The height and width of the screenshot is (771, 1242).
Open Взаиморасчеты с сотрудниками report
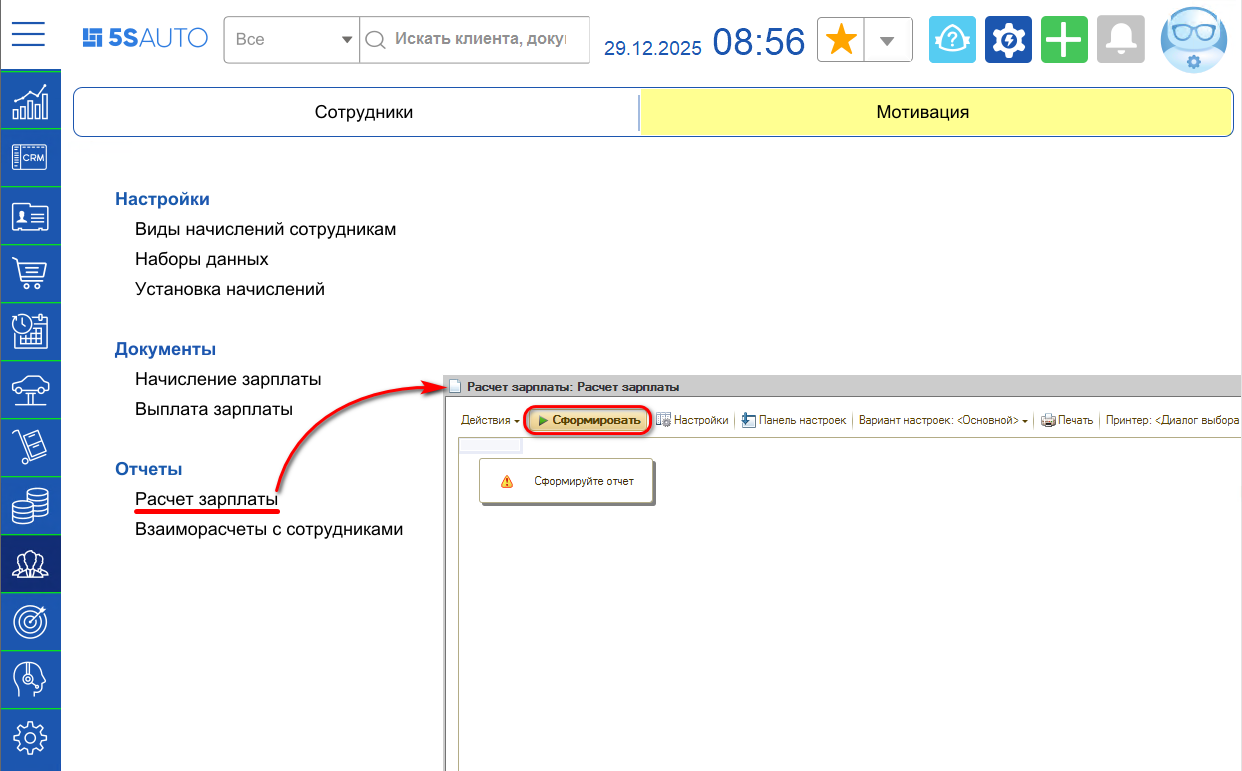[268, 529]
